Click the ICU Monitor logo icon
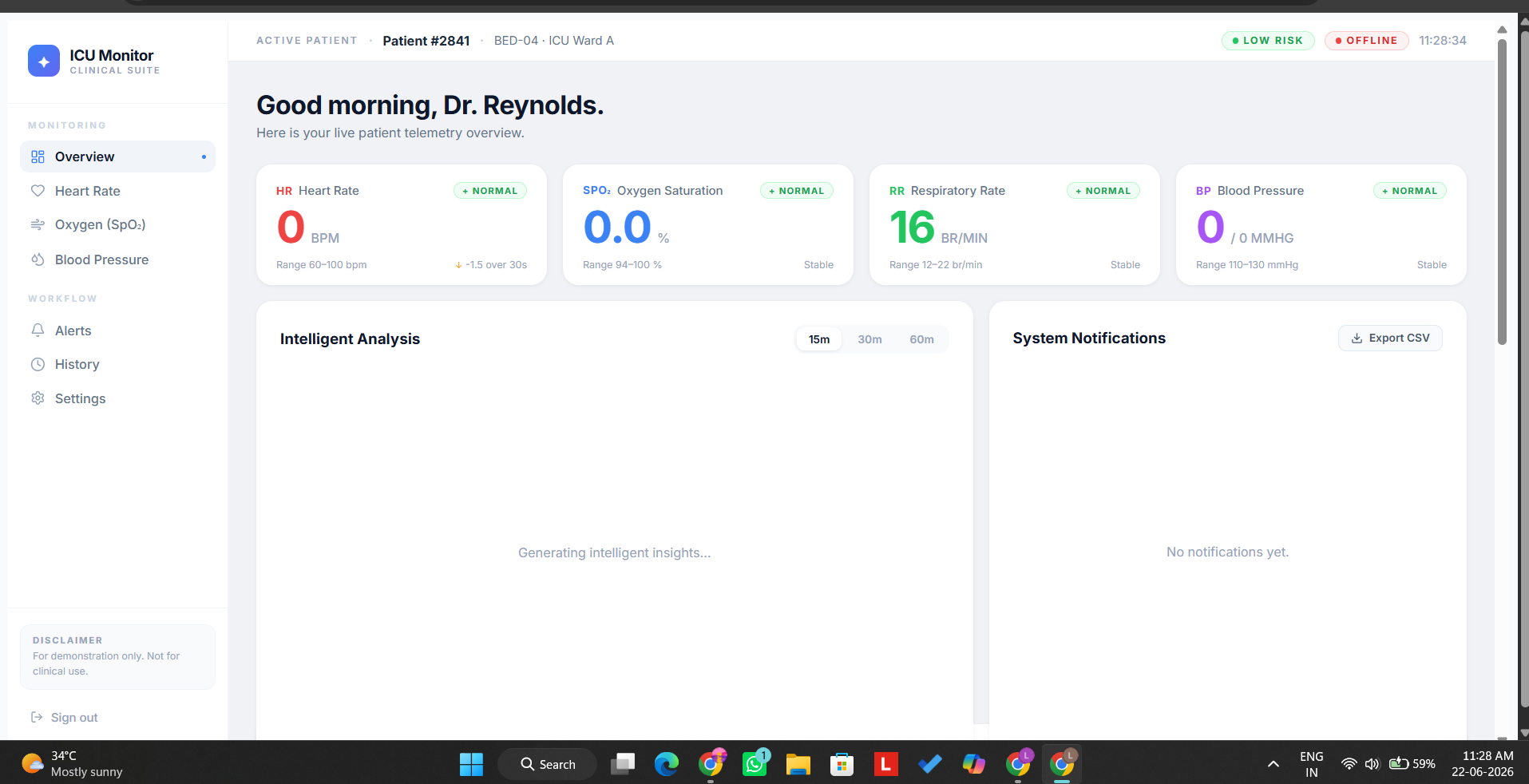This screenshot has width=1529, height=784. [x=44, y=61]
